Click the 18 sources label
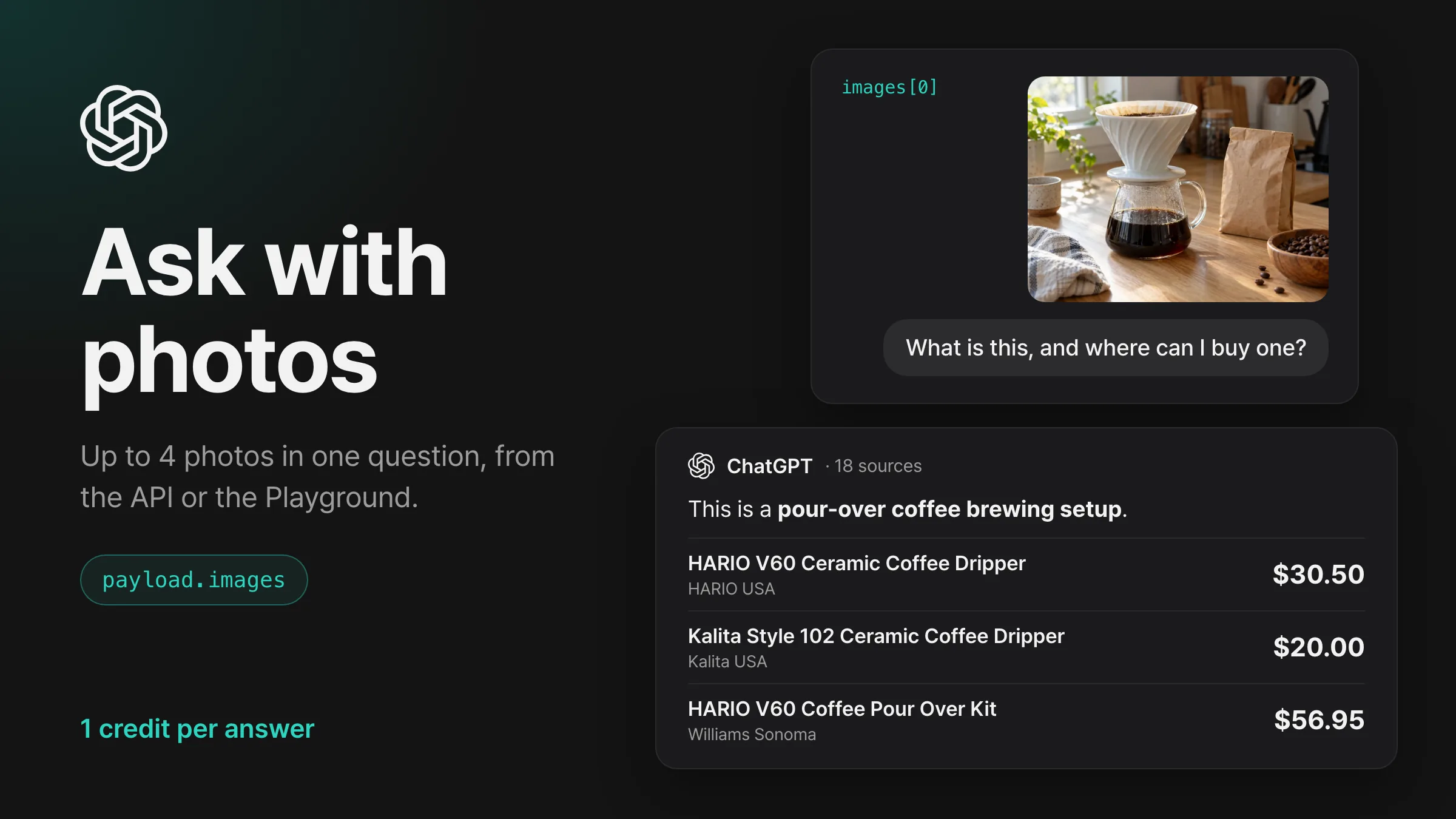This screenshot has width=1456, height=819. coord(878,466)
